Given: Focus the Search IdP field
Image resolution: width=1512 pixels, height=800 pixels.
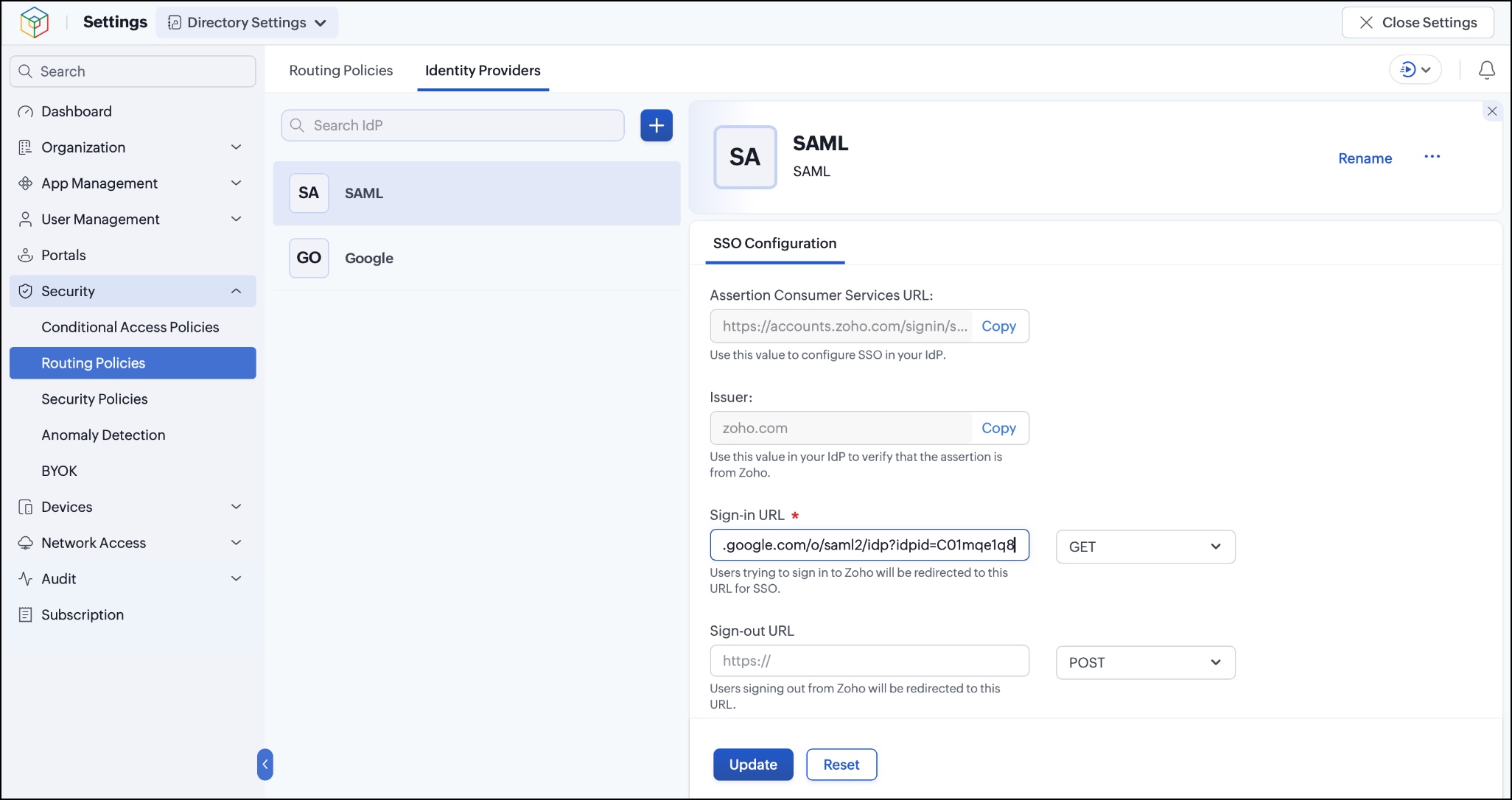Looking at the screenshot, I should click(452, 125).
